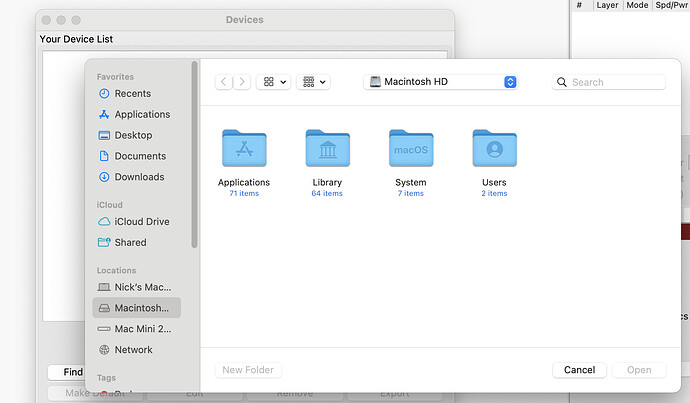Click the '2 items' label

coord(494,194)
